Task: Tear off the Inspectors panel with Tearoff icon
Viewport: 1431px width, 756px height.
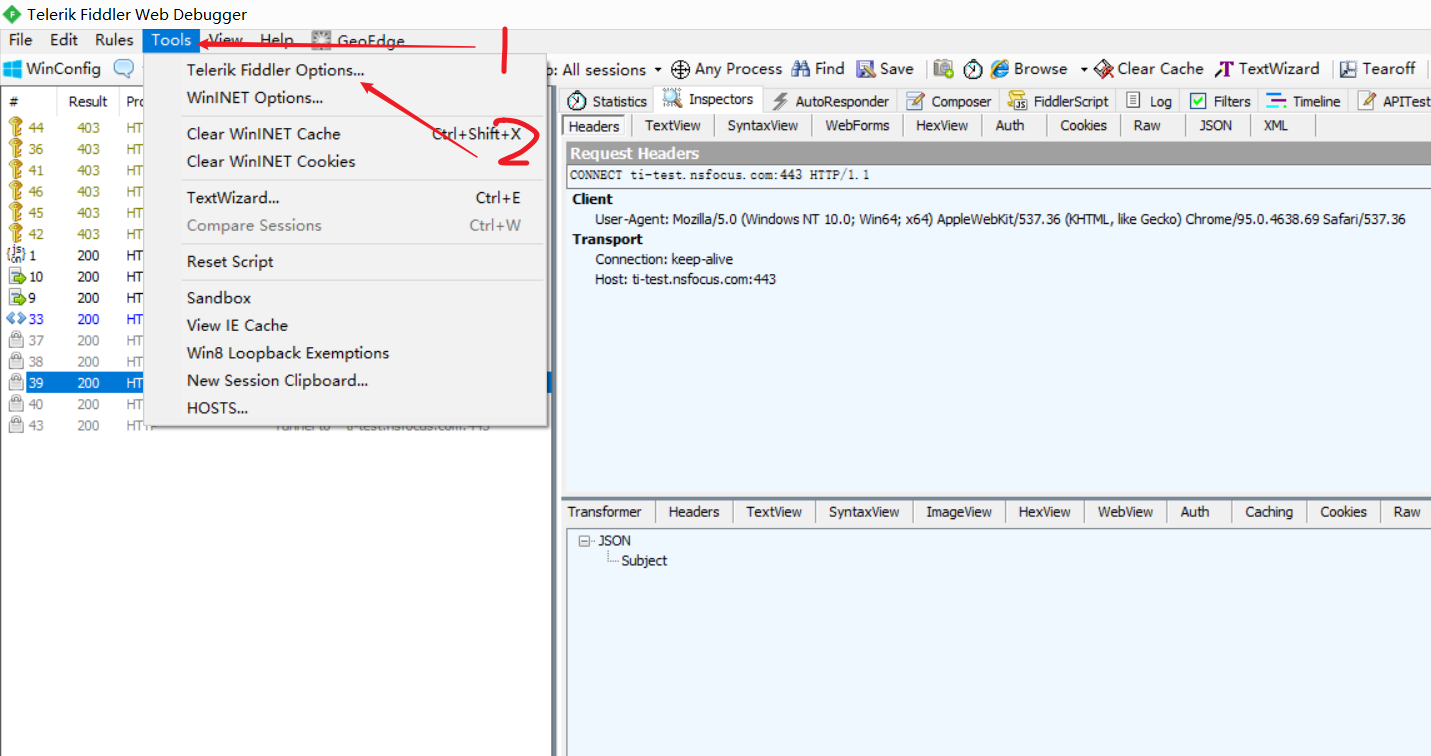Action: click(x=1378, y=69)
